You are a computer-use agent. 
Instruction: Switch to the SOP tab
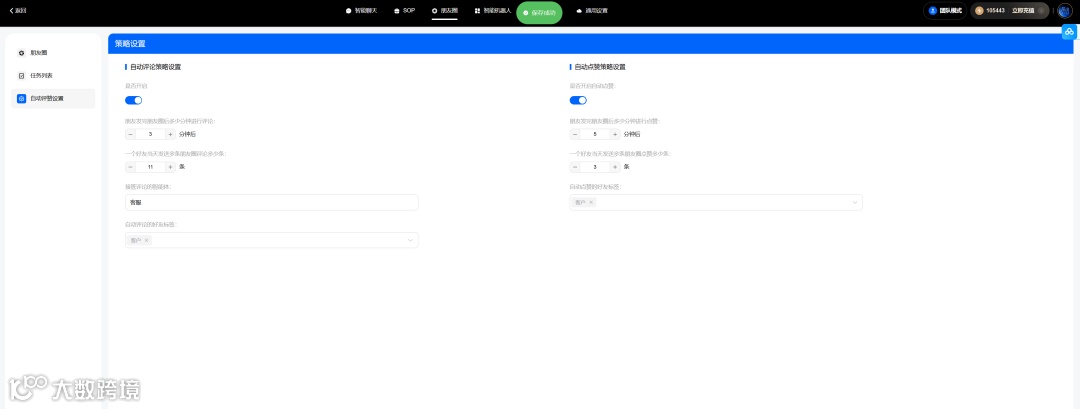tap(404, 11)
